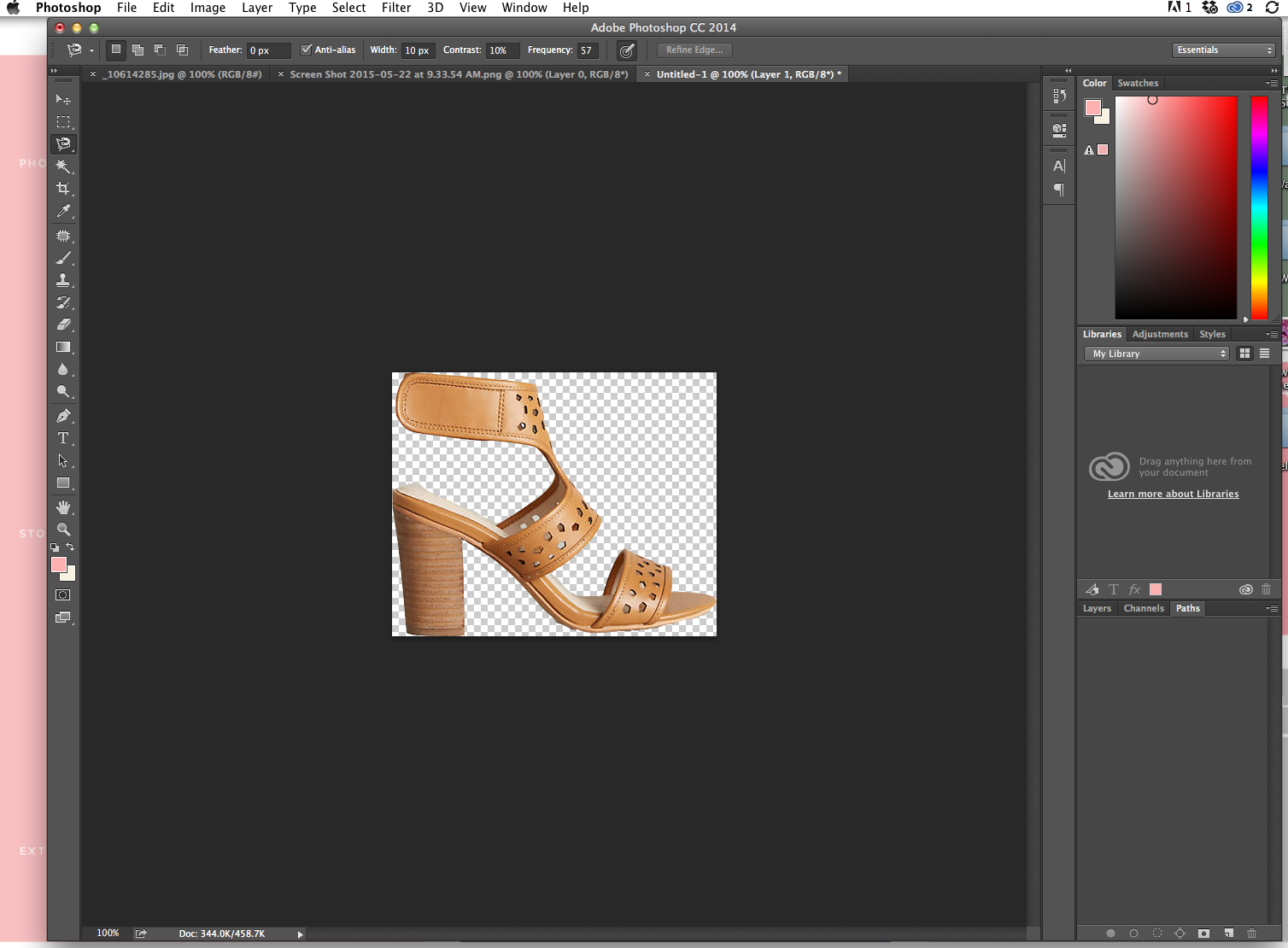Click the Refine Edge button
This screenshot has height=948, width=1288.
coord(694,50)
